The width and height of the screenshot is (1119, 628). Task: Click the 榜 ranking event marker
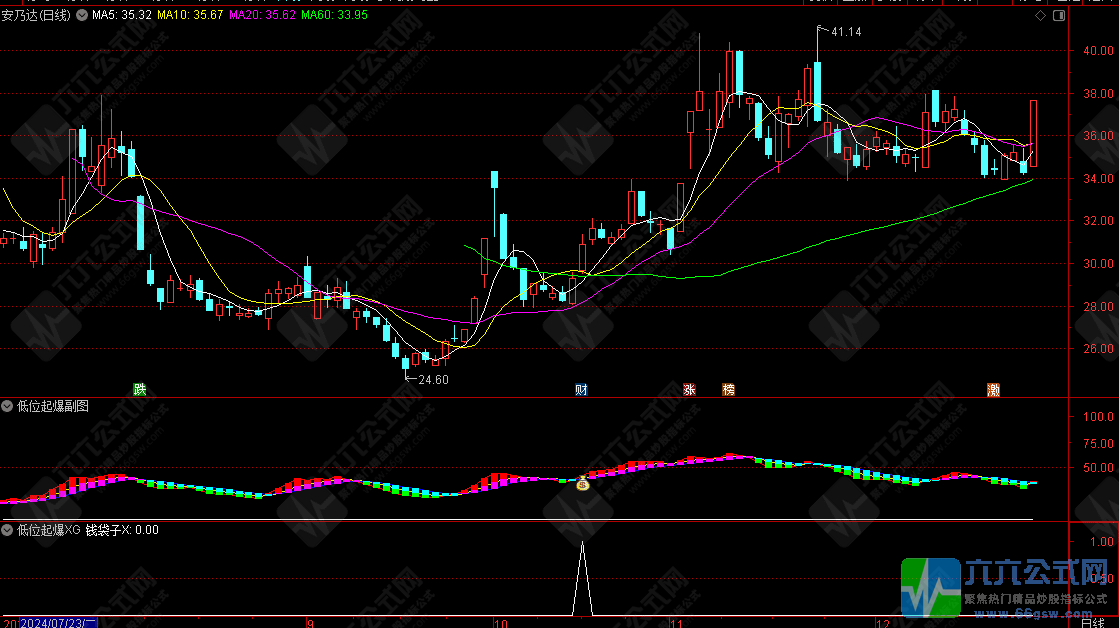pos(728,389)
